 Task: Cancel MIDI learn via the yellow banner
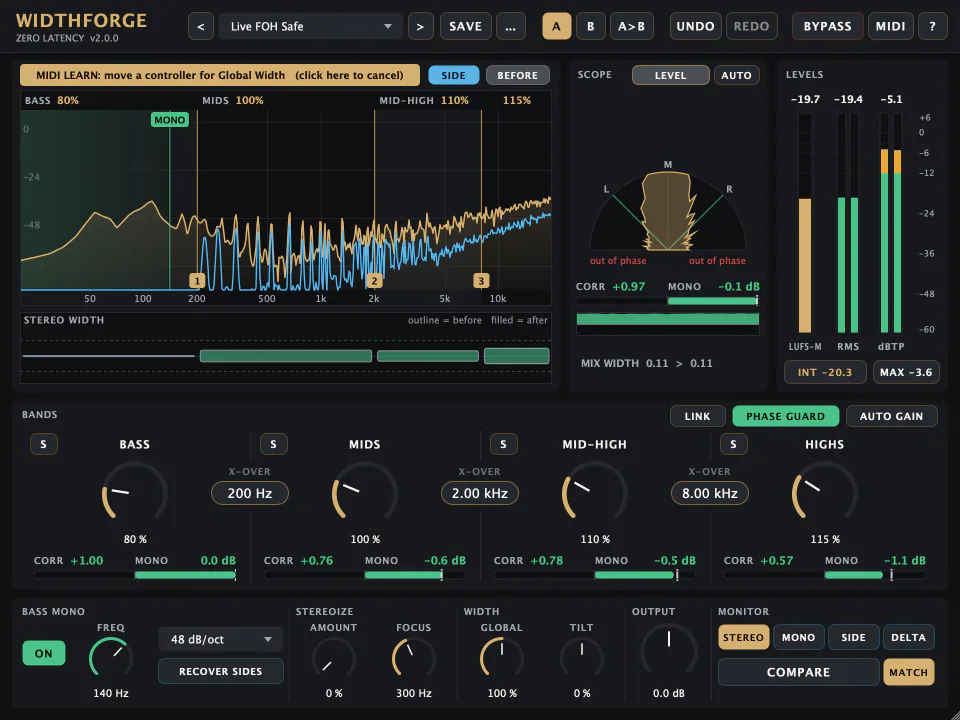pyautogui.click(x=220, y=75)
